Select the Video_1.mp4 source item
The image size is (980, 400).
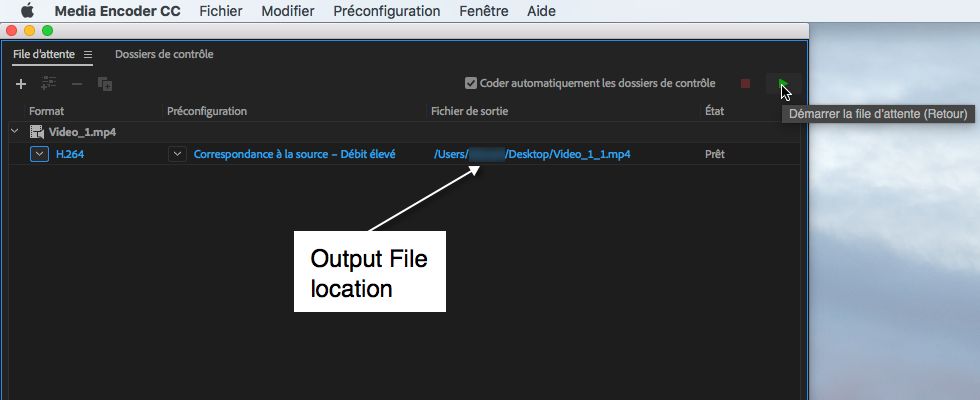pyautogui.click(x=82, y=132)
